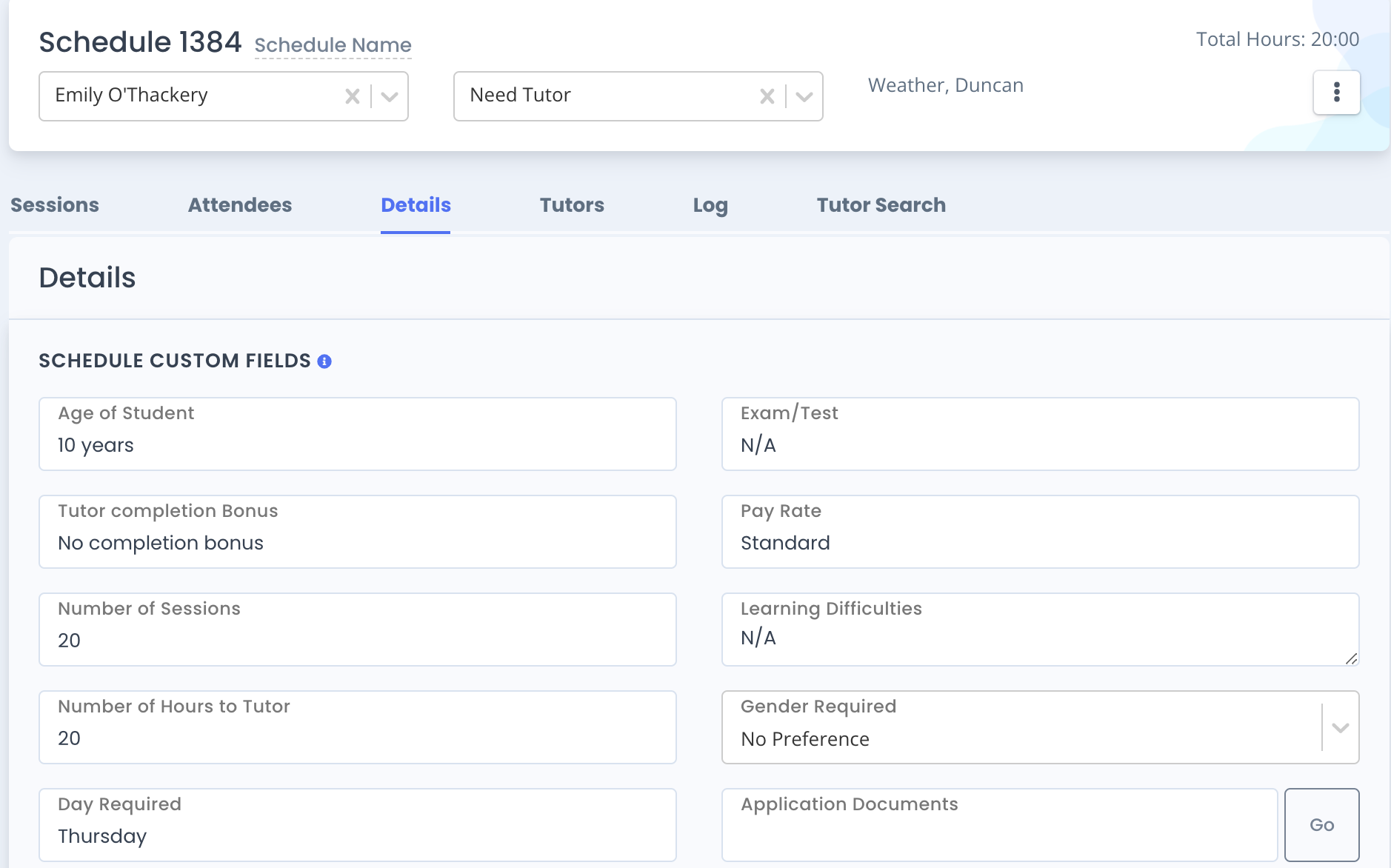Click the Go button for Application Documents
The width and height of the screenshot is (1391, 868).
1321,824
